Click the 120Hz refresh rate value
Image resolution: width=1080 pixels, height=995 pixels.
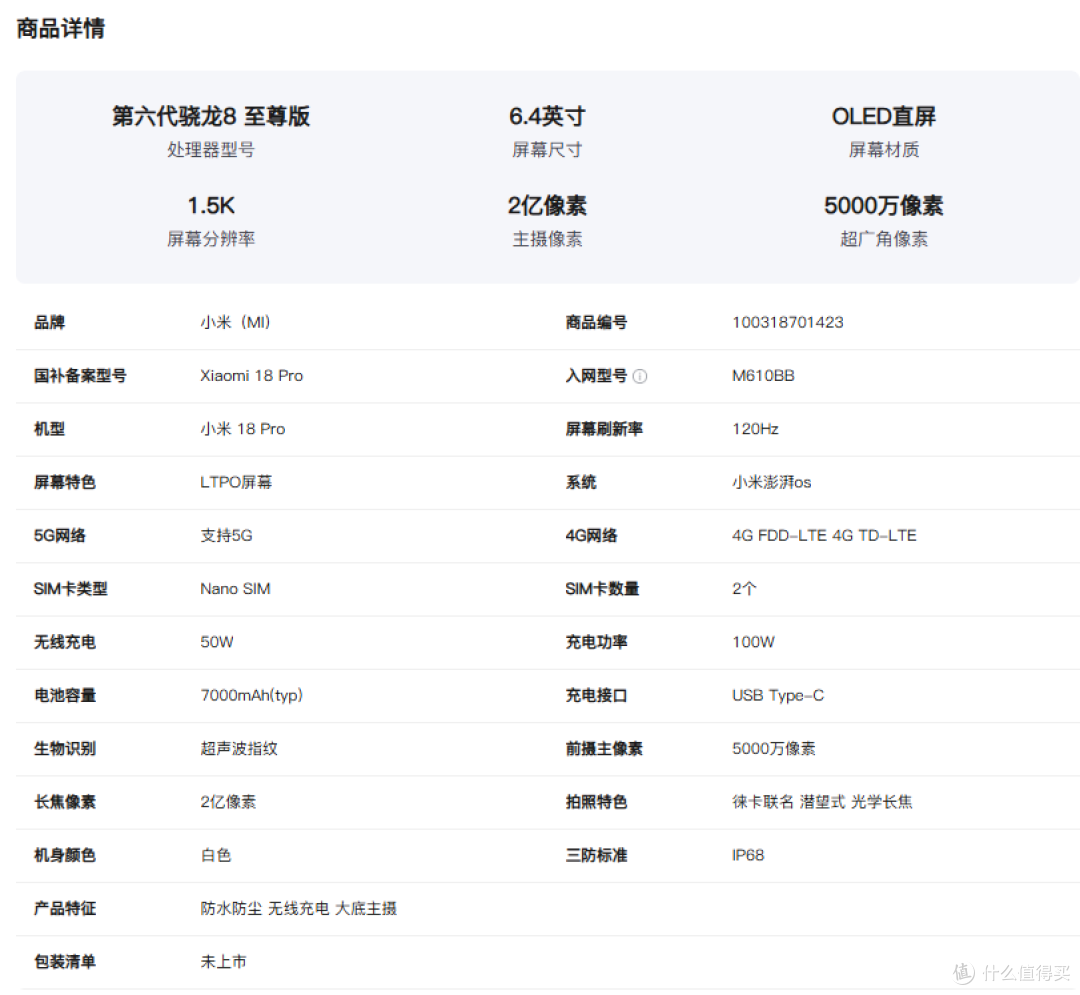click(755, 429)
